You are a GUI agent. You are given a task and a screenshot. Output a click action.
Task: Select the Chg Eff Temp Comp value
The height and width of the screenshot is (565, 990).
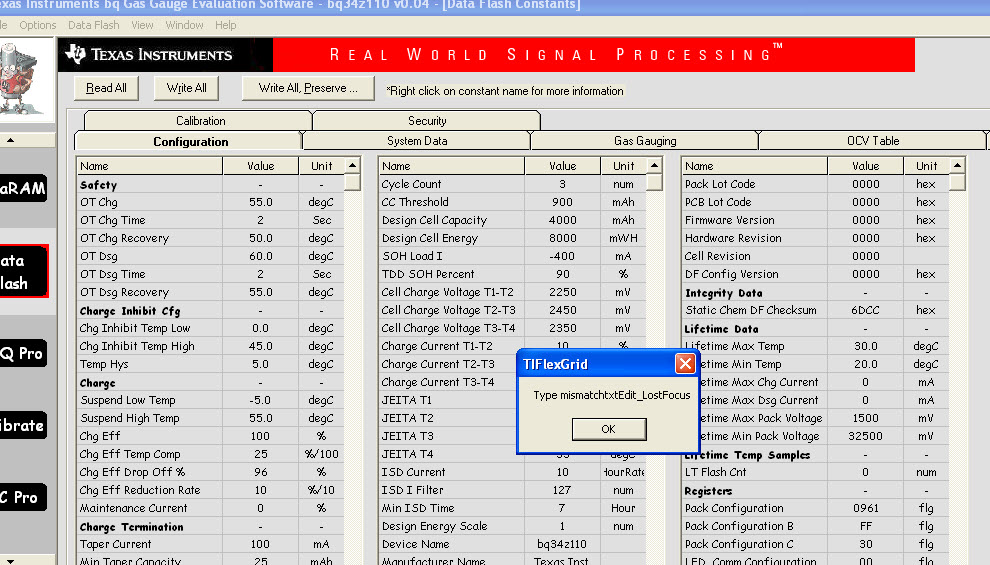[x=260, y=454]
